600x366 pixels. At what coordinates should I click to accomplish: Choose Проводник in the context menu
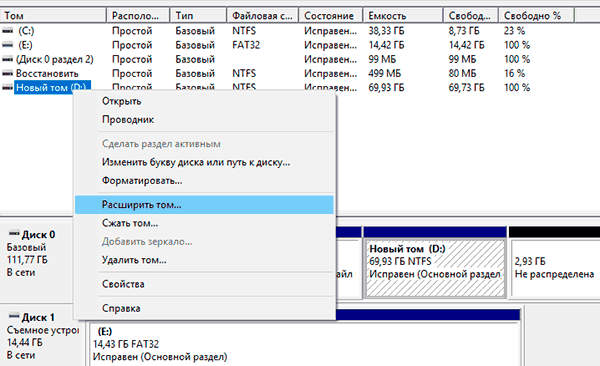[x=204, y=120]
